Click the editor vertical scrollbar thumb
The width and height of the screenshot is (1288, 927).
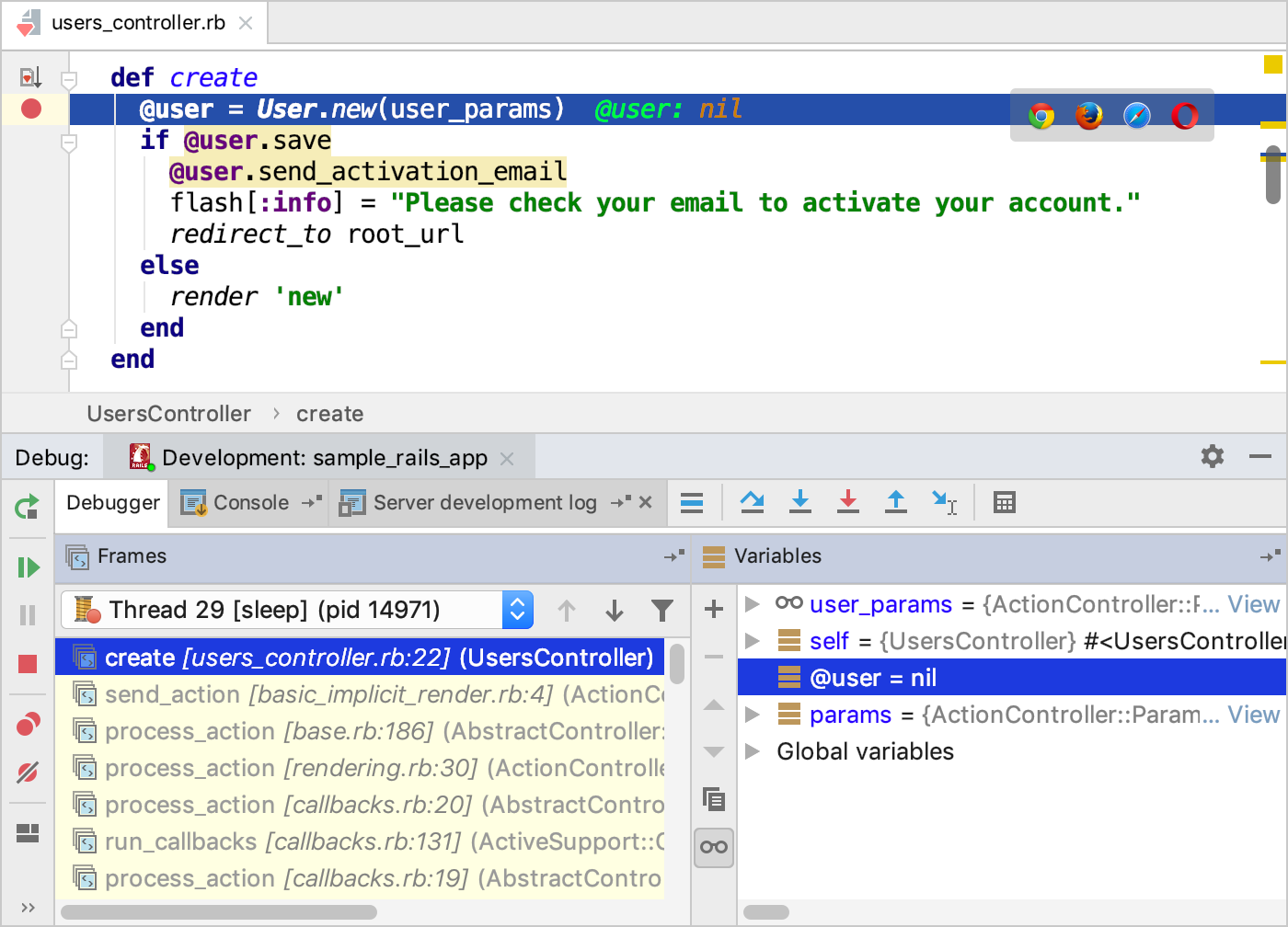pos(1273,175)
